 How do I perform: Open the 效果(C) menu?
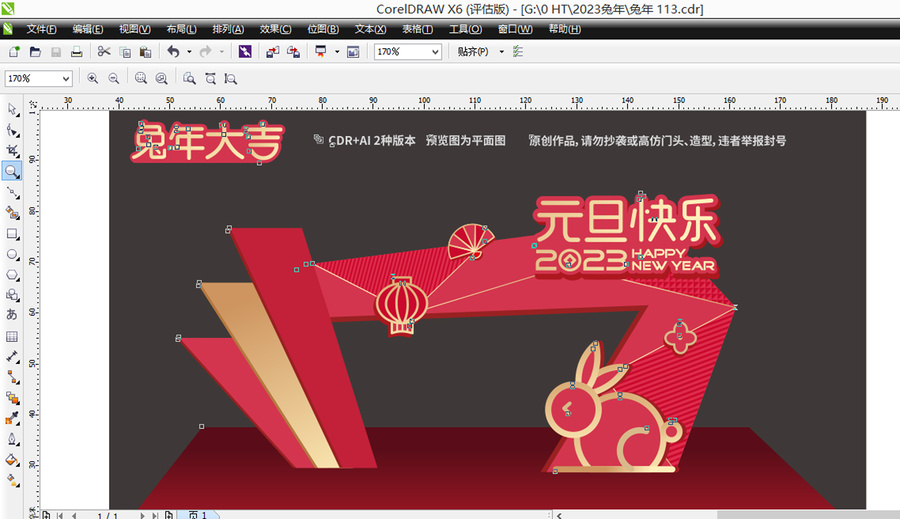(x=276, y=29)
